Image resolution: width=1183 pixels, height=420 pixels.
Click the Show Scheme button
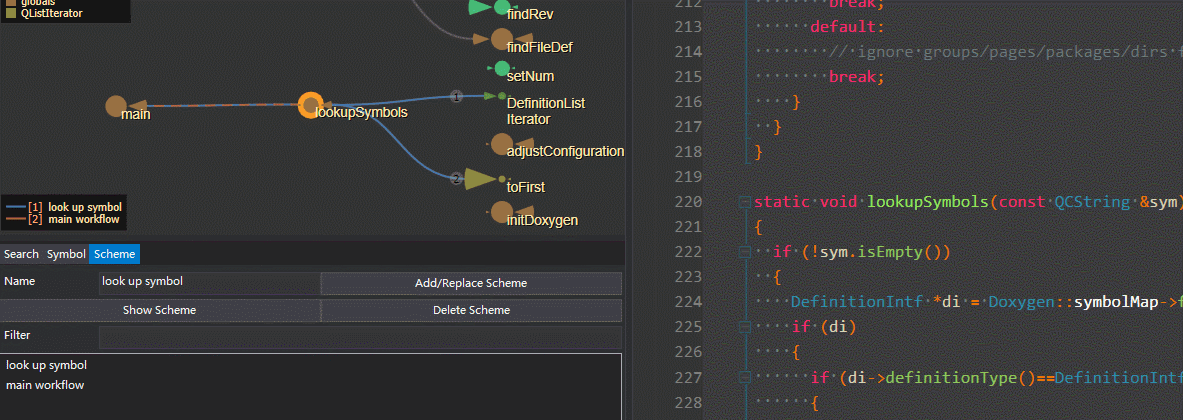159,310
